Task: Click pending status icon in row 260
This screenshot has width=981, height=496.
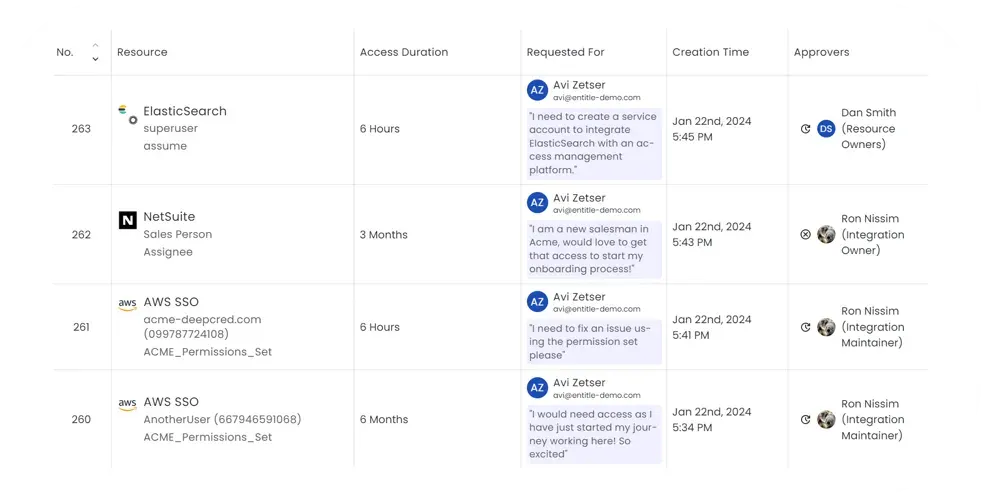Action: pos(806,420)
